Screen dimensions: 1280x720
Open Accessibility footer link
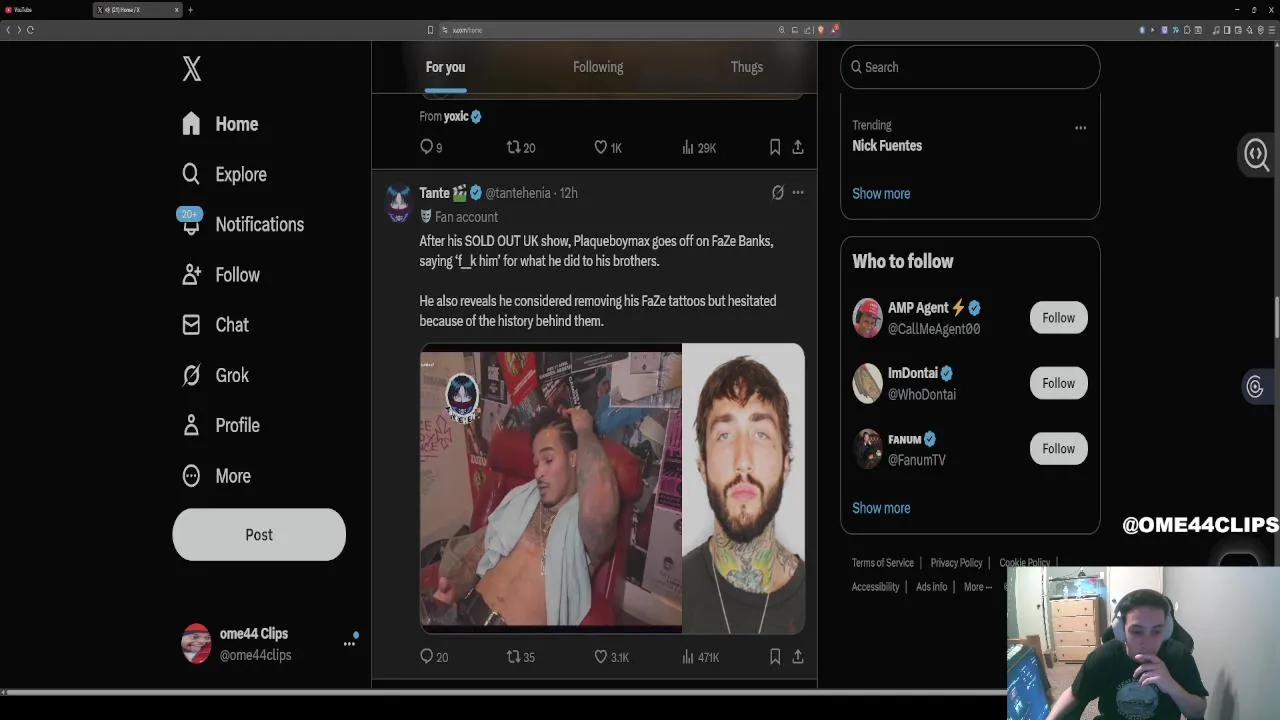pos(875,587)
